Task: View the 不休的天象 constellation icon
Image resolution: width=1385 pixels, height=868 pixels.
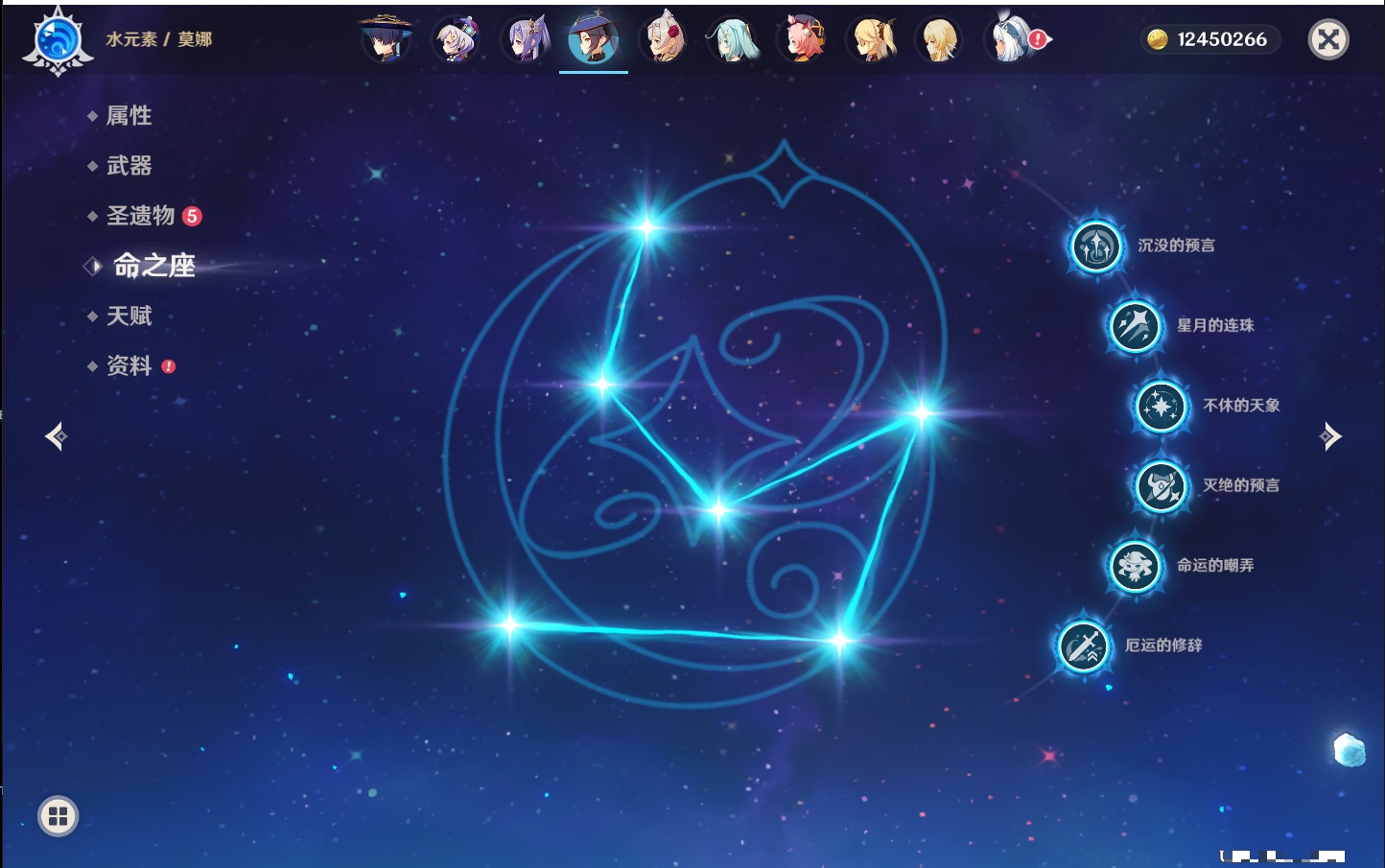Action: pos(1162,406)
